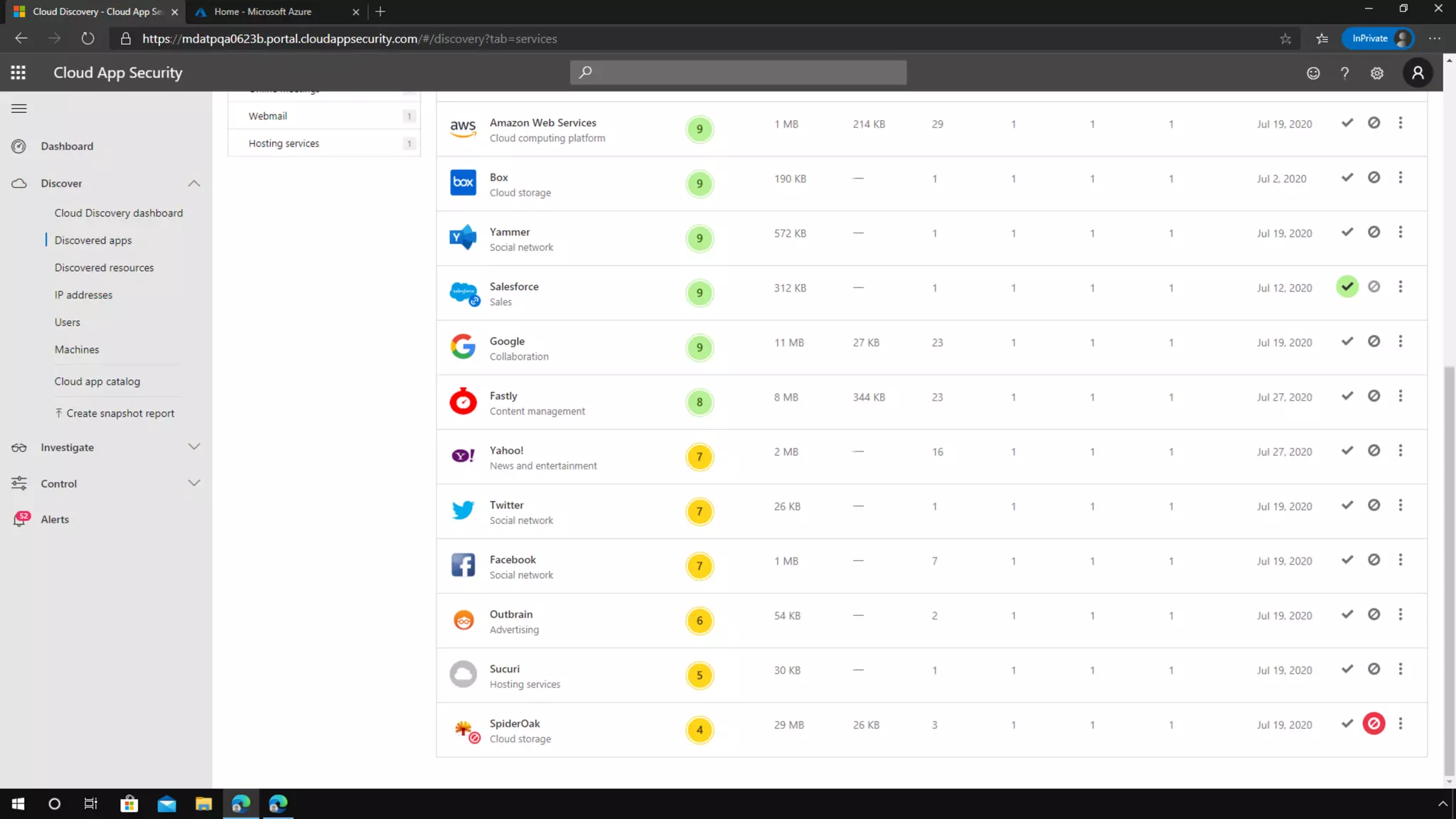Click the search input field

point(738,73)
